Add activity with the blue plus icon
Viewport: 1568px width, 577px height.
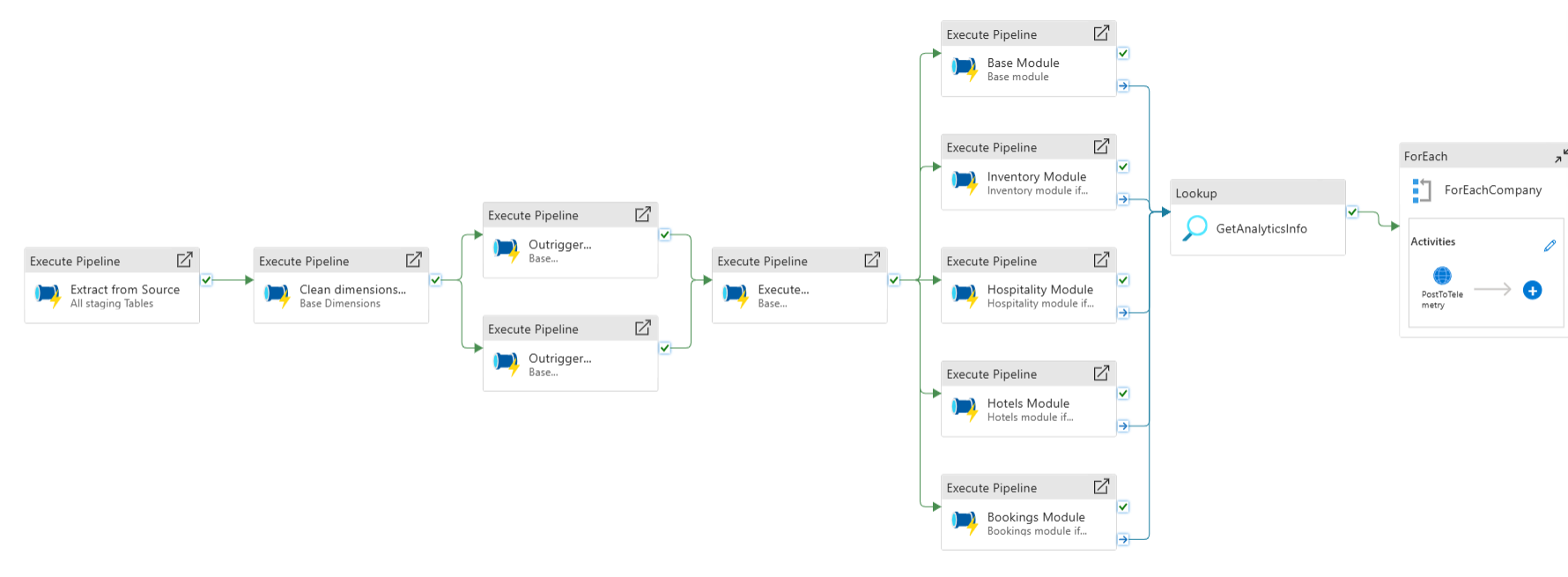click(x=1533, y=290)
